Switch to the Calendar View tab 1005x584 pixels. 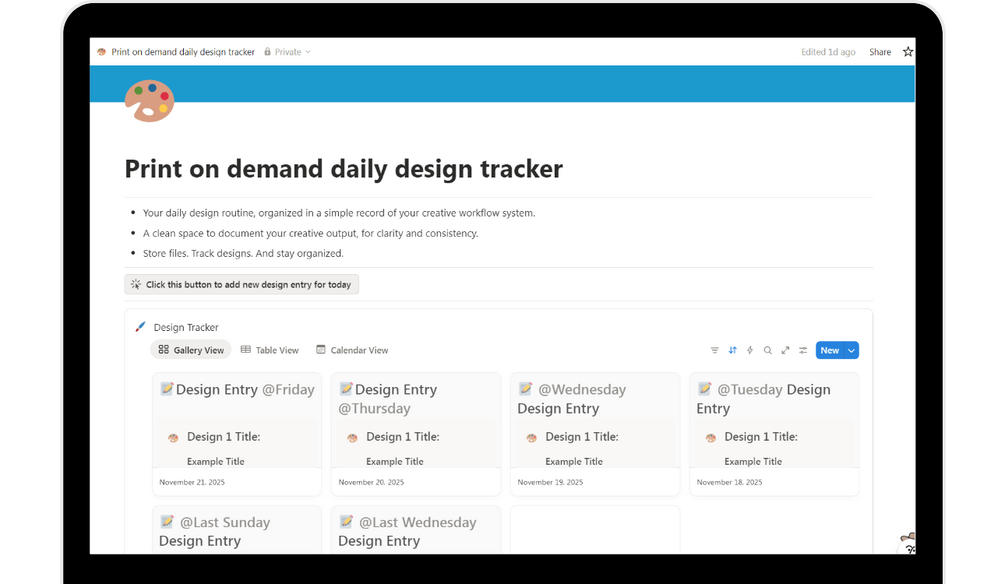tap(353, 350)
